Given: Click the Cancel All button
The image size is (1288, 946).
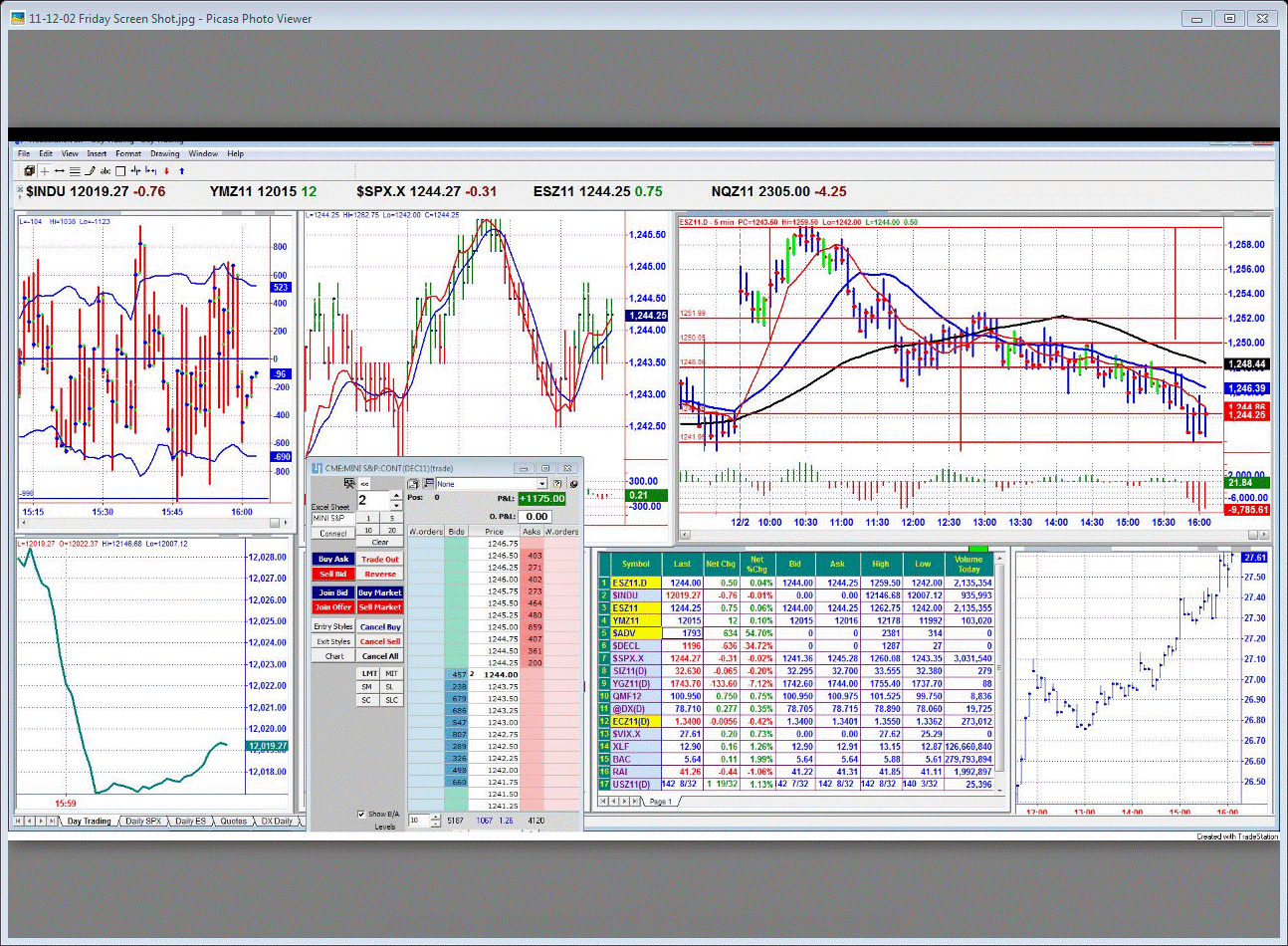Looking at the screenshot, I should click(380, 656).
